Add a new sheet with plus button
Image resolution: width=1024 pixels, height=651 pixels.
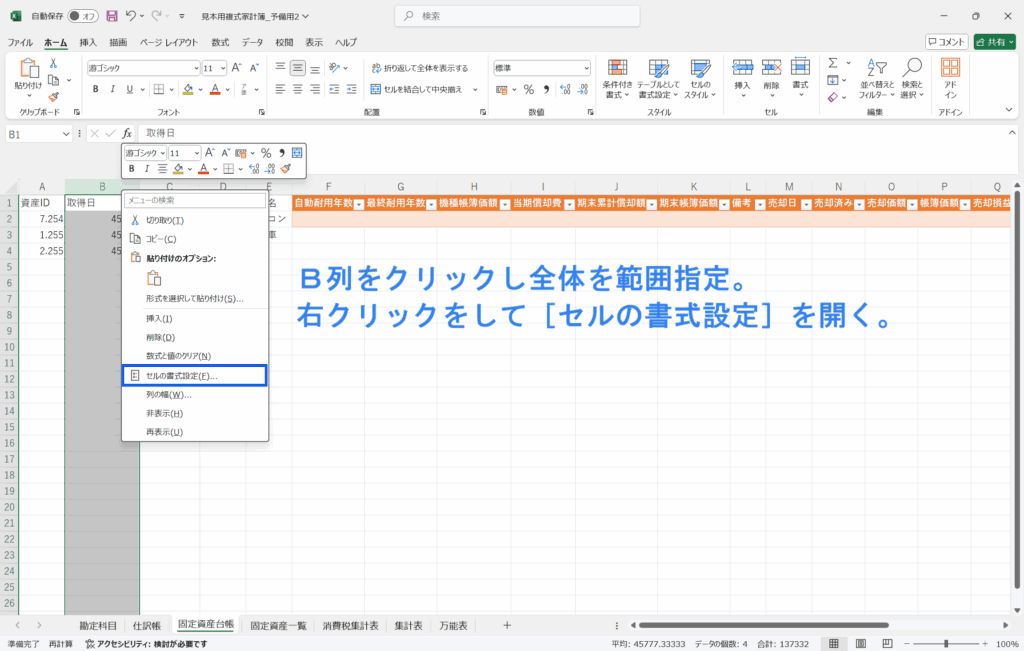tap(507, 626)
